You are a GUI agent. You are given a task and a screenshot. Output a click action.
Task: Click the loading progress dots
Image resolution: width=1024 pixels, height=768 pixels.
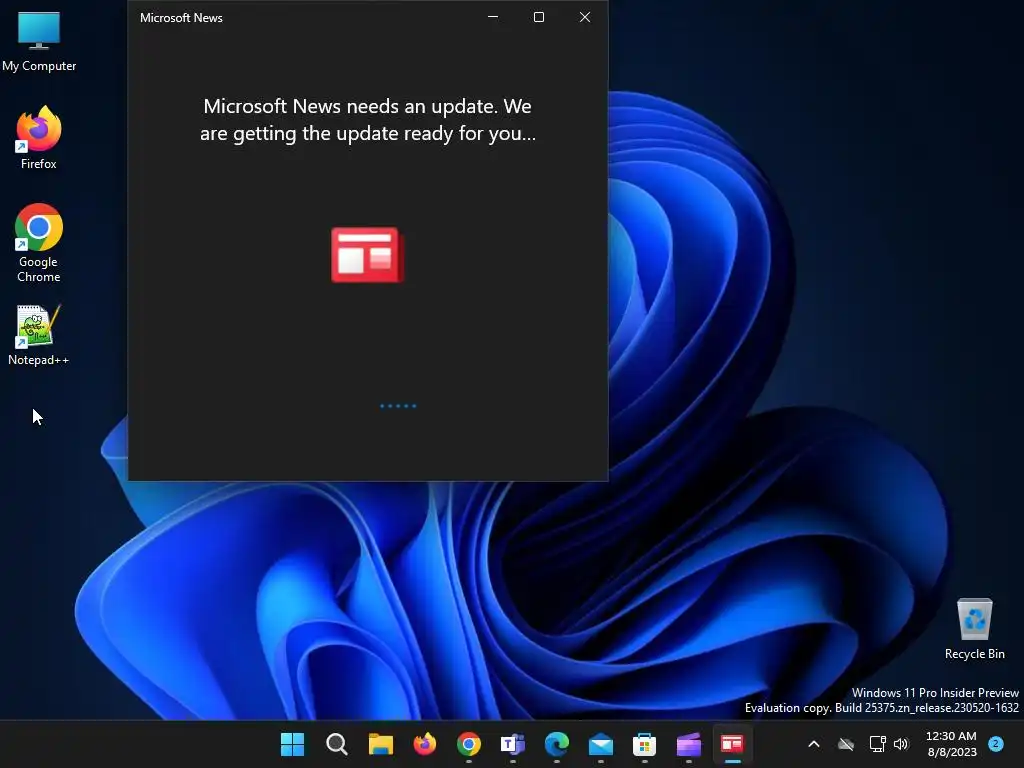click(x=398, y=406)
